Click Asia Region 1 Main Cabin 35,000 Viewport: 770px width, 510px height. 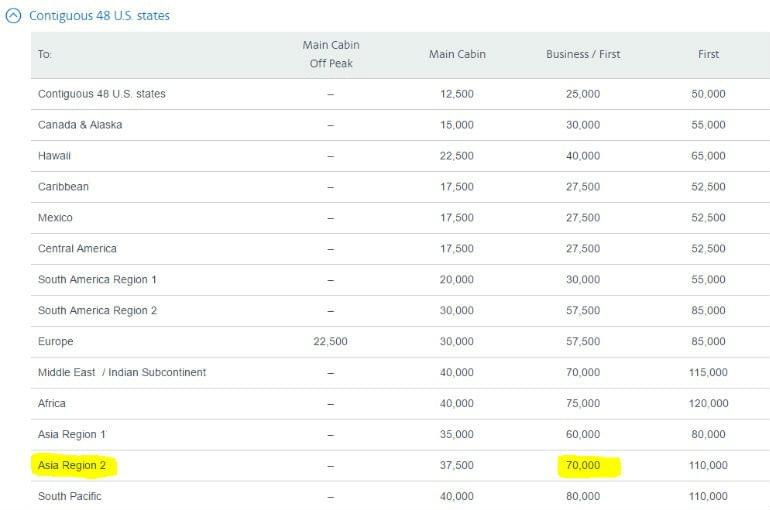(457, 434)
